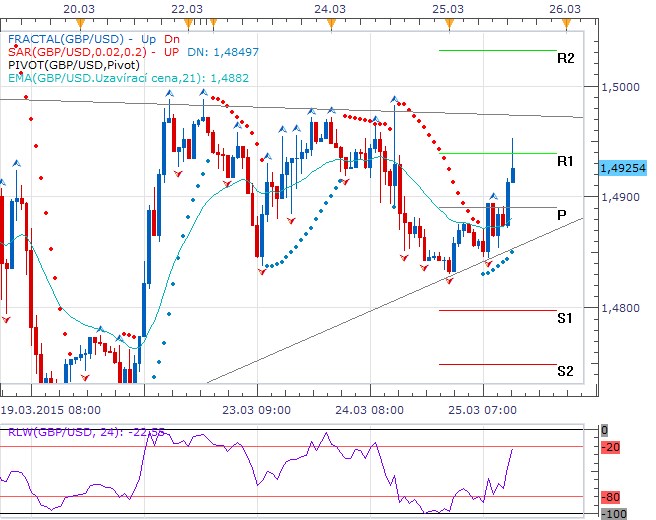Click the -20 overbought level label
Image resolution: width=656 pixels, height=520 pixels.
coord(612,447)
